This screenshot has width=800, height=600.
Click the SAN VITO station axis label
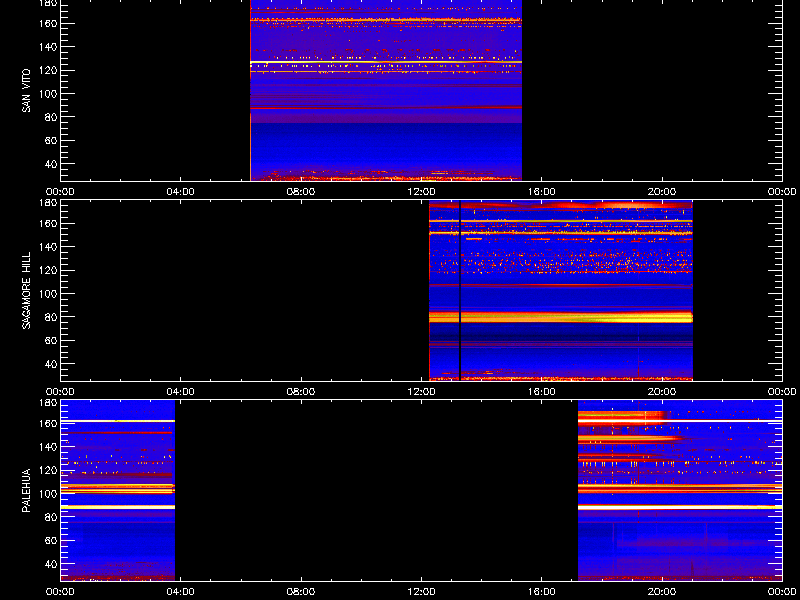26,91
